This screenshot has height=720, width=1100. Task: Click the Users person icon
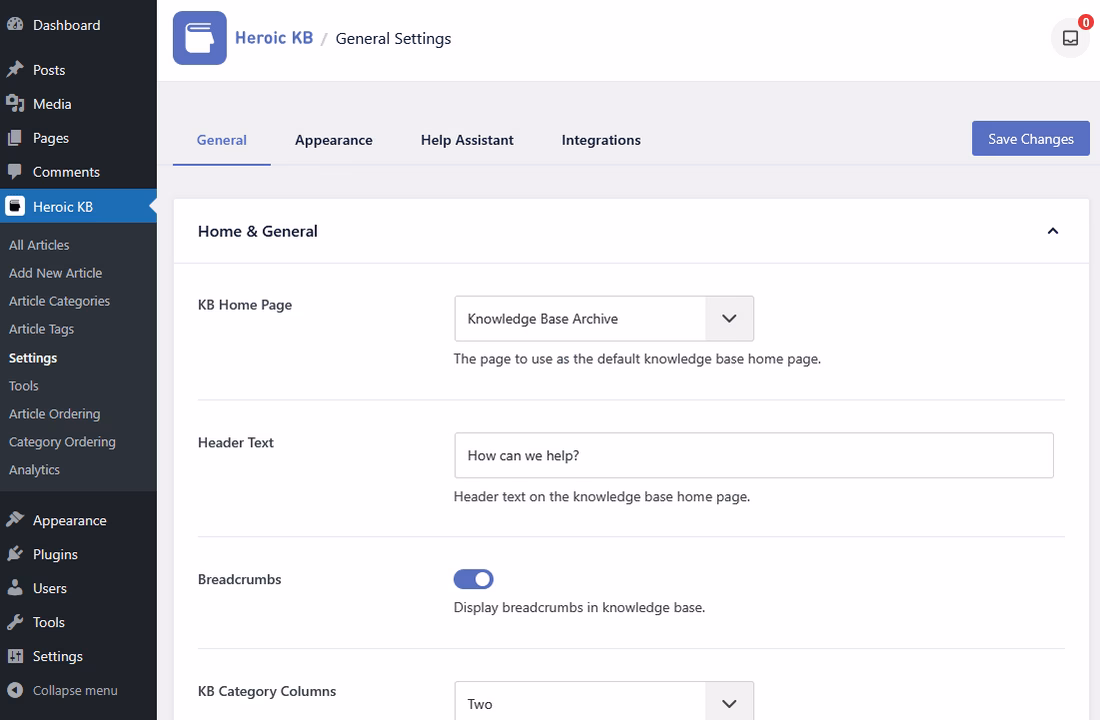pyautogui.click(x=15, y=588)
